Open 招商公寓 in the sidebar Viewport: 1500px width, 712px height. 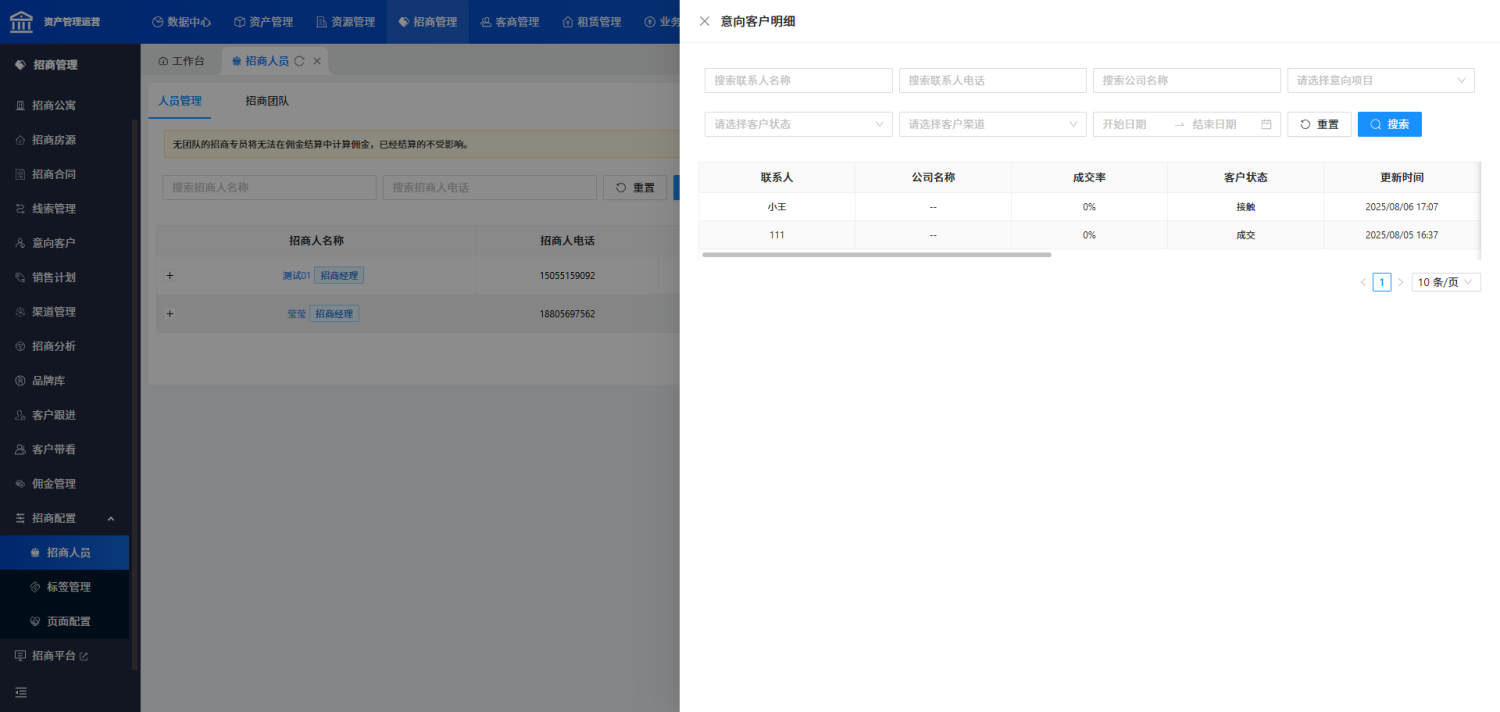coord(54,105)
